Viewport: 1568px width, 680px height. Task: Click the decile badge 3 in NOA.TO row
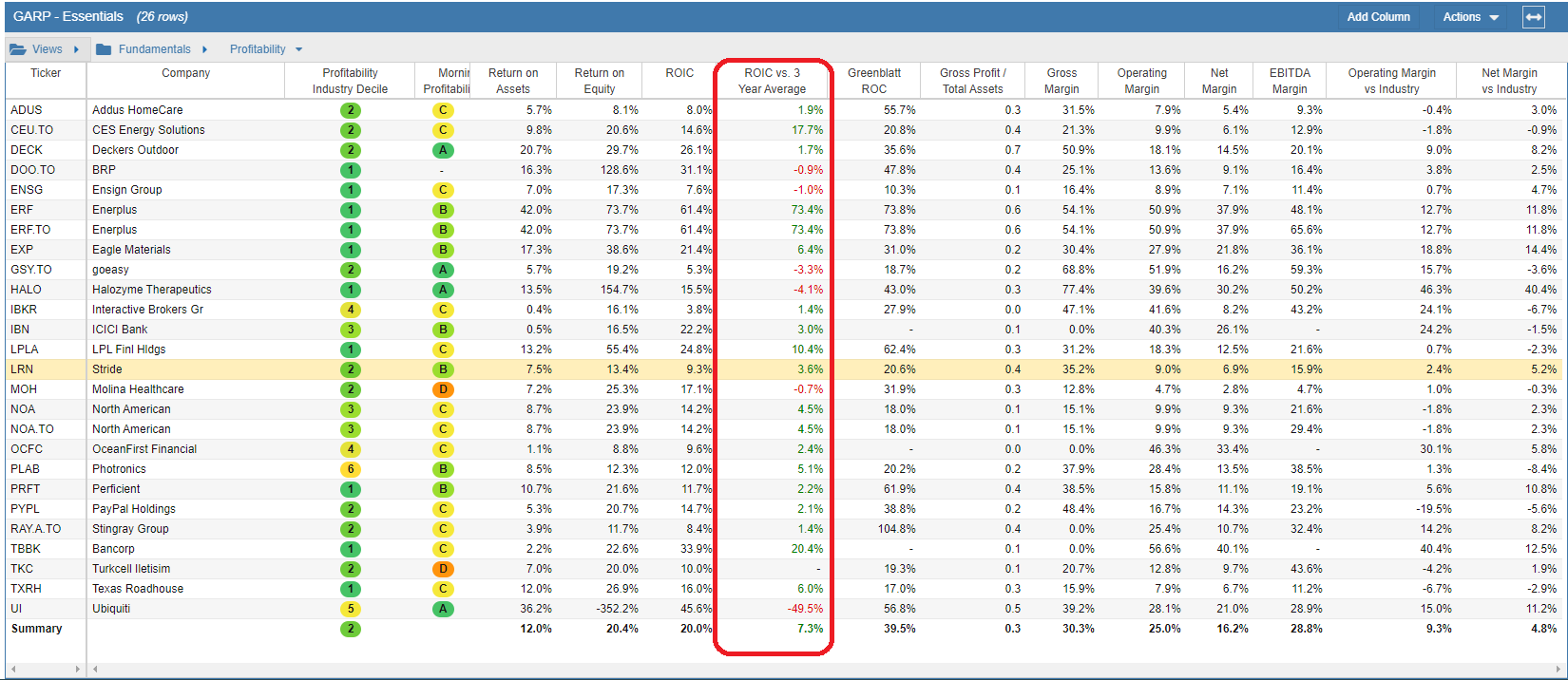click(x=351, y=429)
